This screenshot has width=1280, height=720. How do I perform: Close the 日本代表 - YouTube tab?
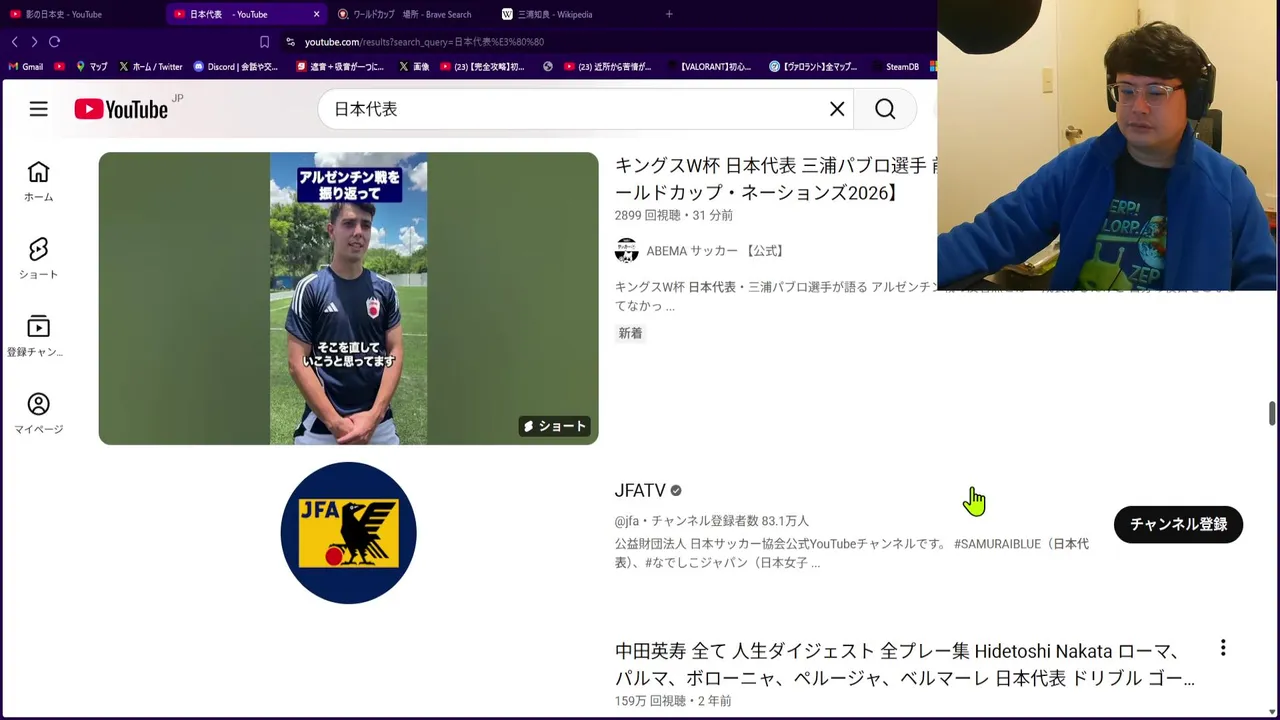(317, 14)
